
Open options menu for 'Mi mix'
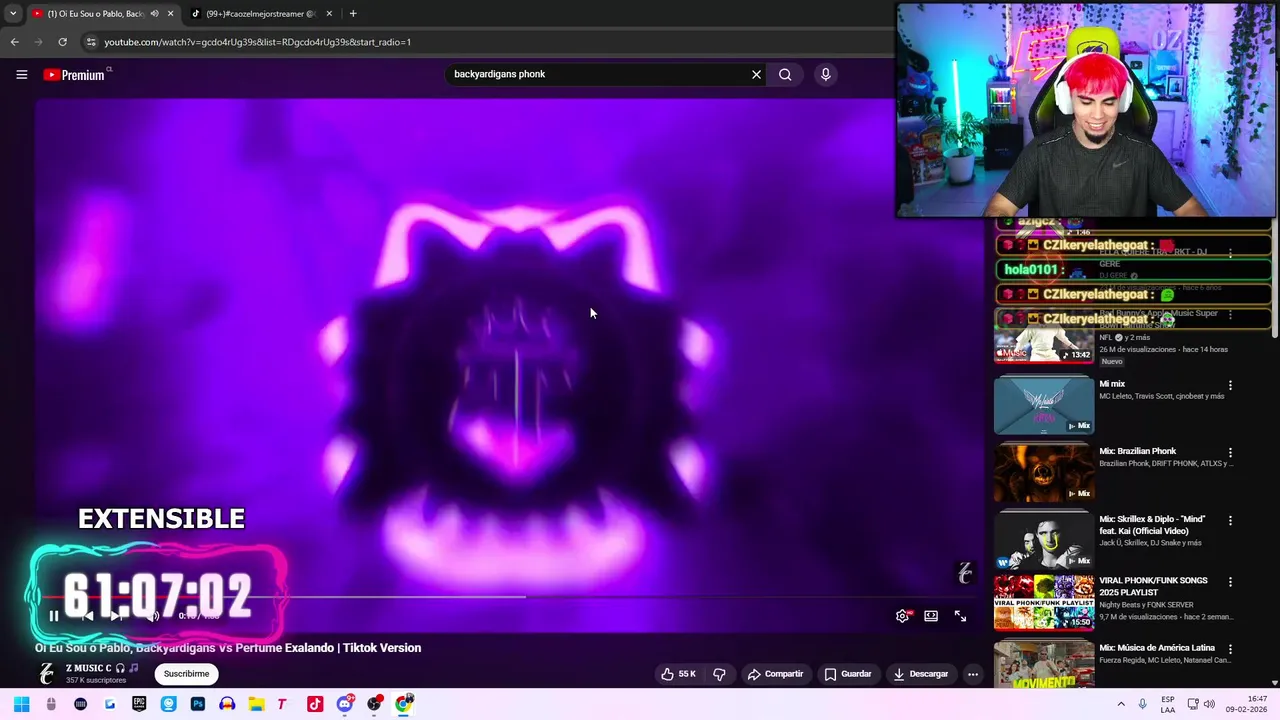tap(1230, 385)
